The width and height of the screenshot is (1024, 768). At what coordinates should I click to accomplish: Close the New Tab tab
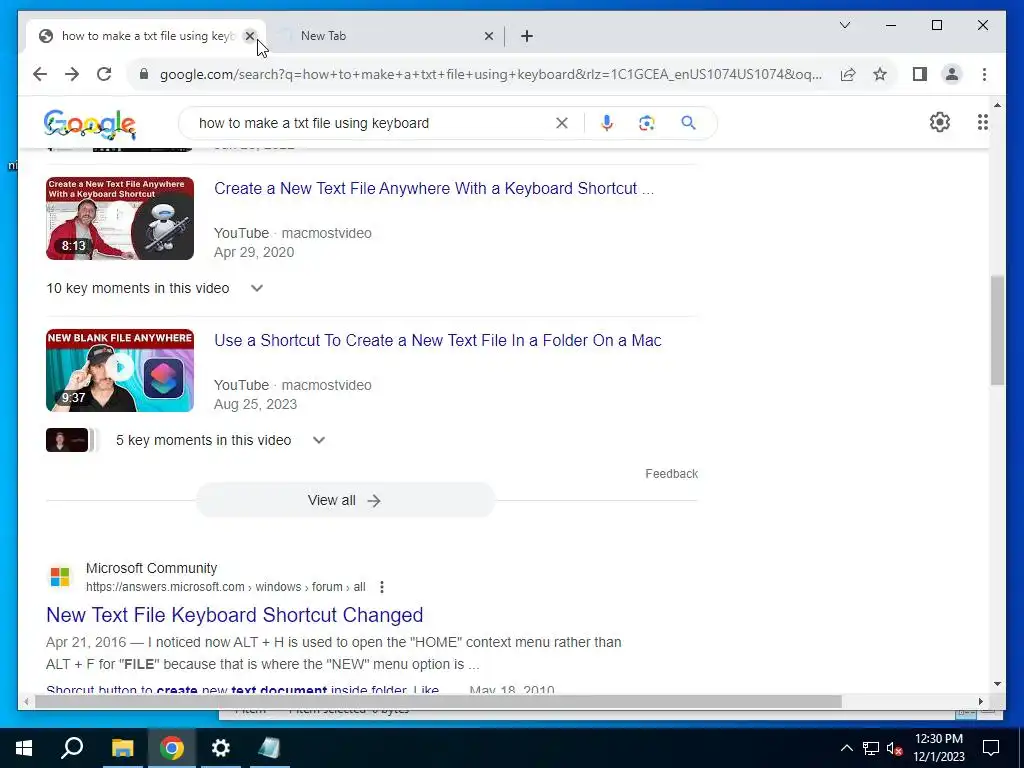point(488,37)
